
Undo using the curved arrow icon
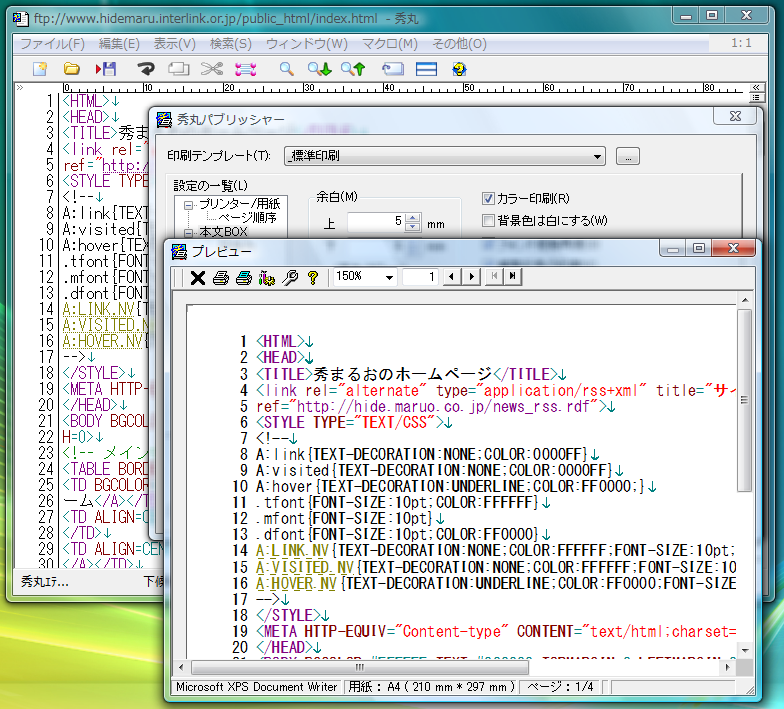(146, 69)
